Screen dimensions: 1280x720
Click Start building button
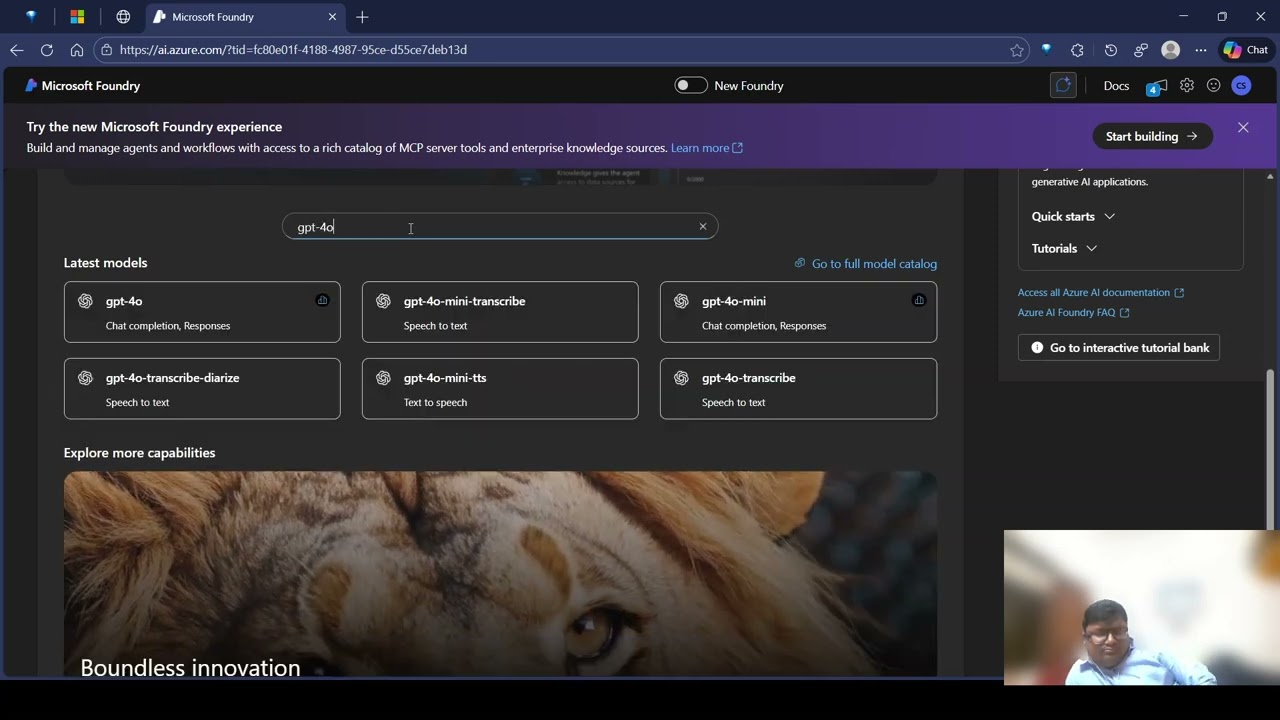point(1152,136)
